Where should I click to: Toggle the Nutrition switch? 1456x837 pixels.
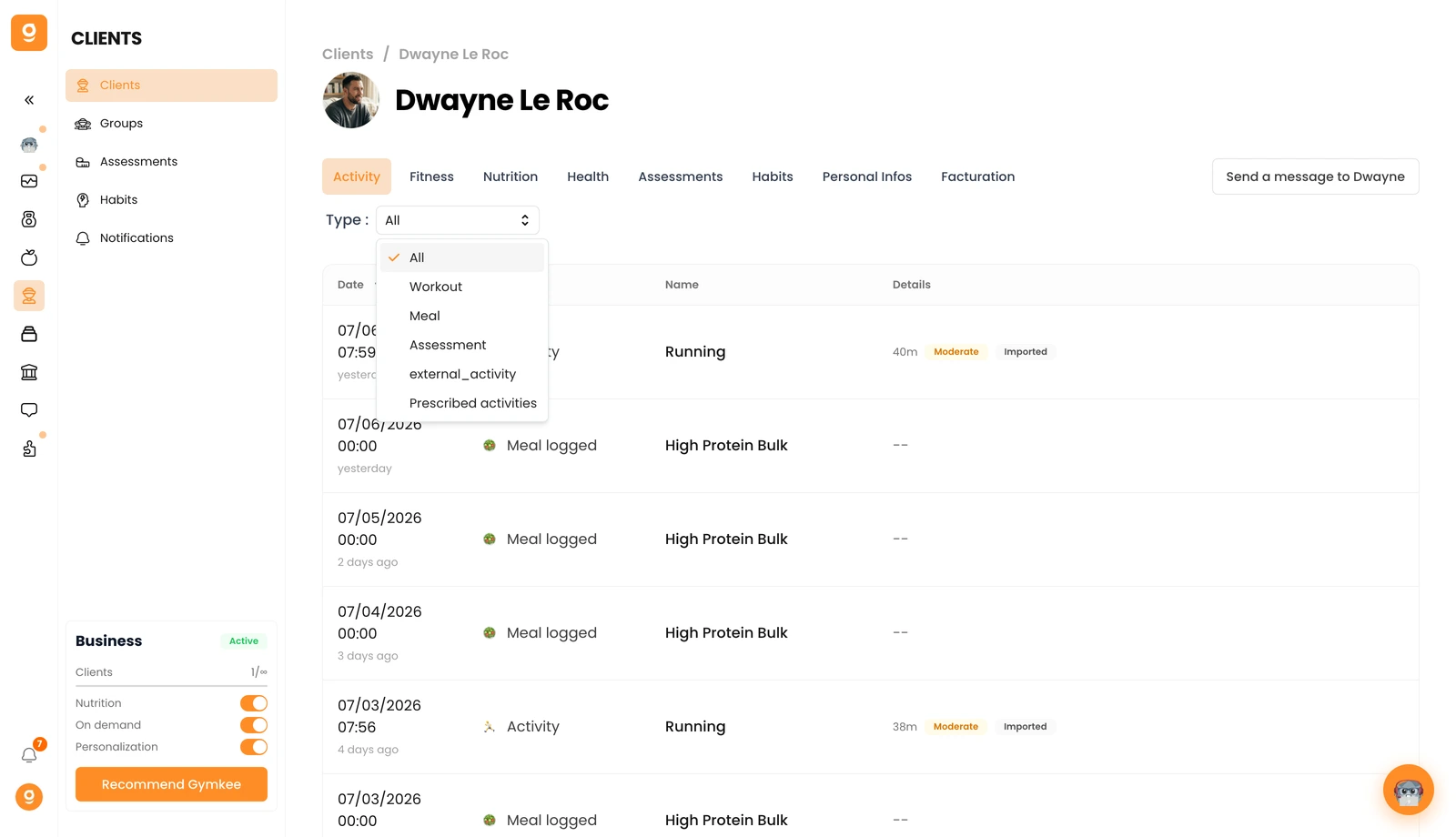click(254, 703)
